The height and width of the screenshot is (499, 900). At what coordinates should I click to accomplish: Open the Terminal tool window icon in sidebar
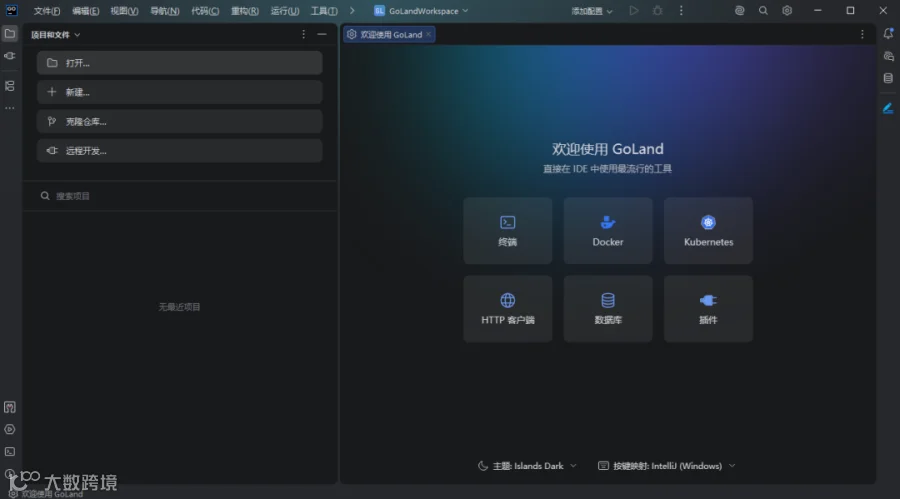(10, 452)
